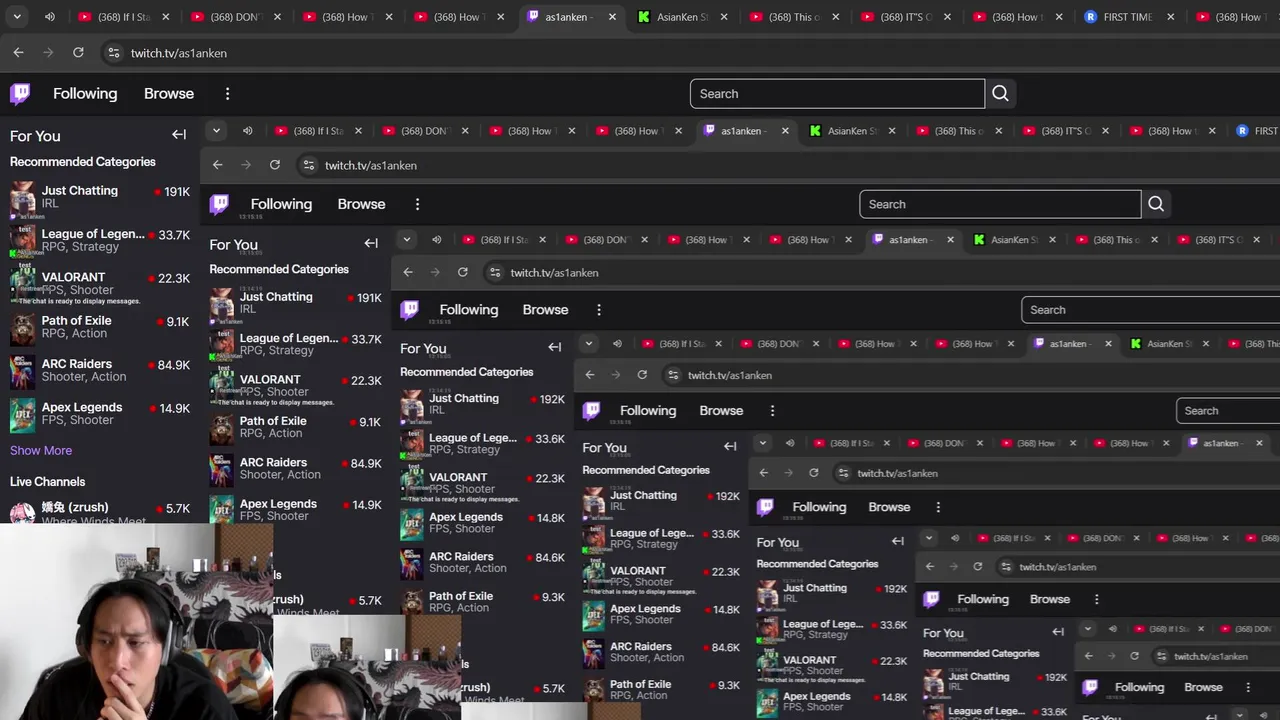The width and height of the screenshot is (1280, 720).
Task: Open outermost Twitch three-dot more menu
Action: [227, 93]
